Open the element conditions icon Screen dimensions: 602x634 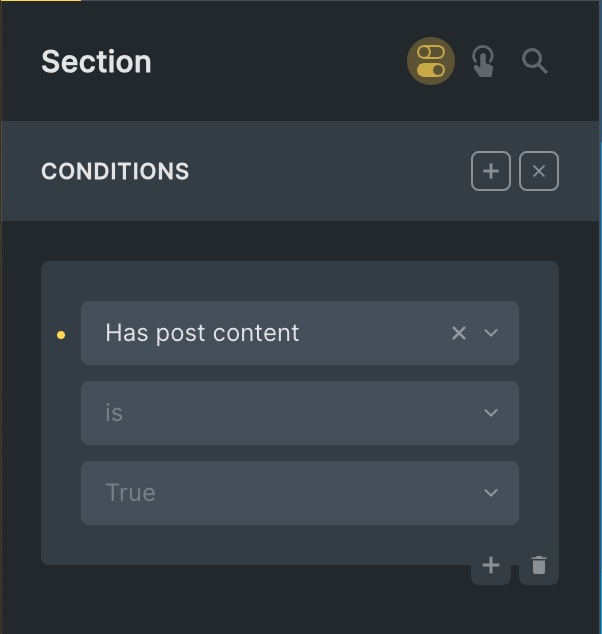pyautogui.click(x=431, y=62)
